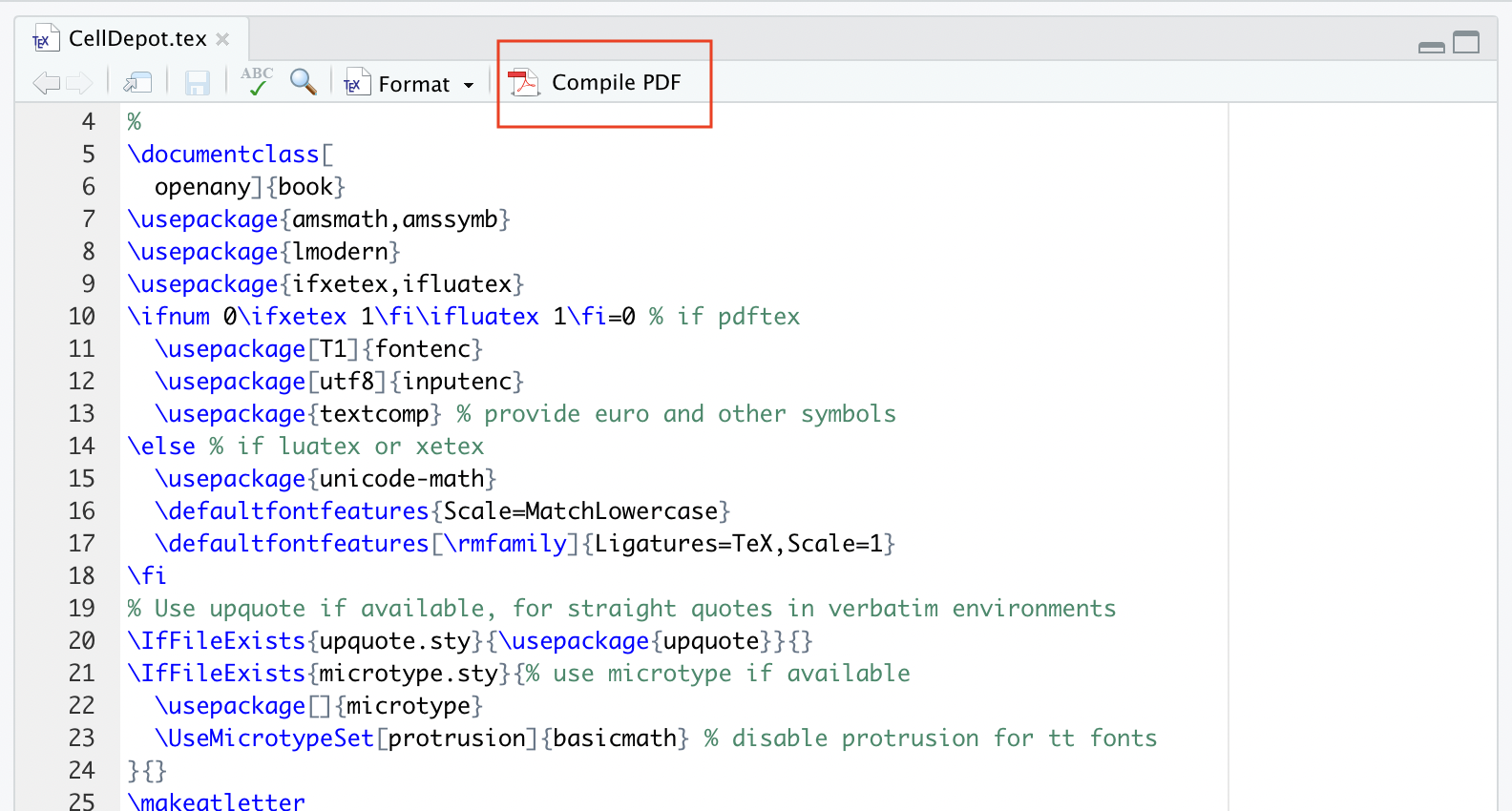The height and width of the screenshot is (811, 1512).
Task: Save the document with floppy disk icon
Action: click(197, 83)
